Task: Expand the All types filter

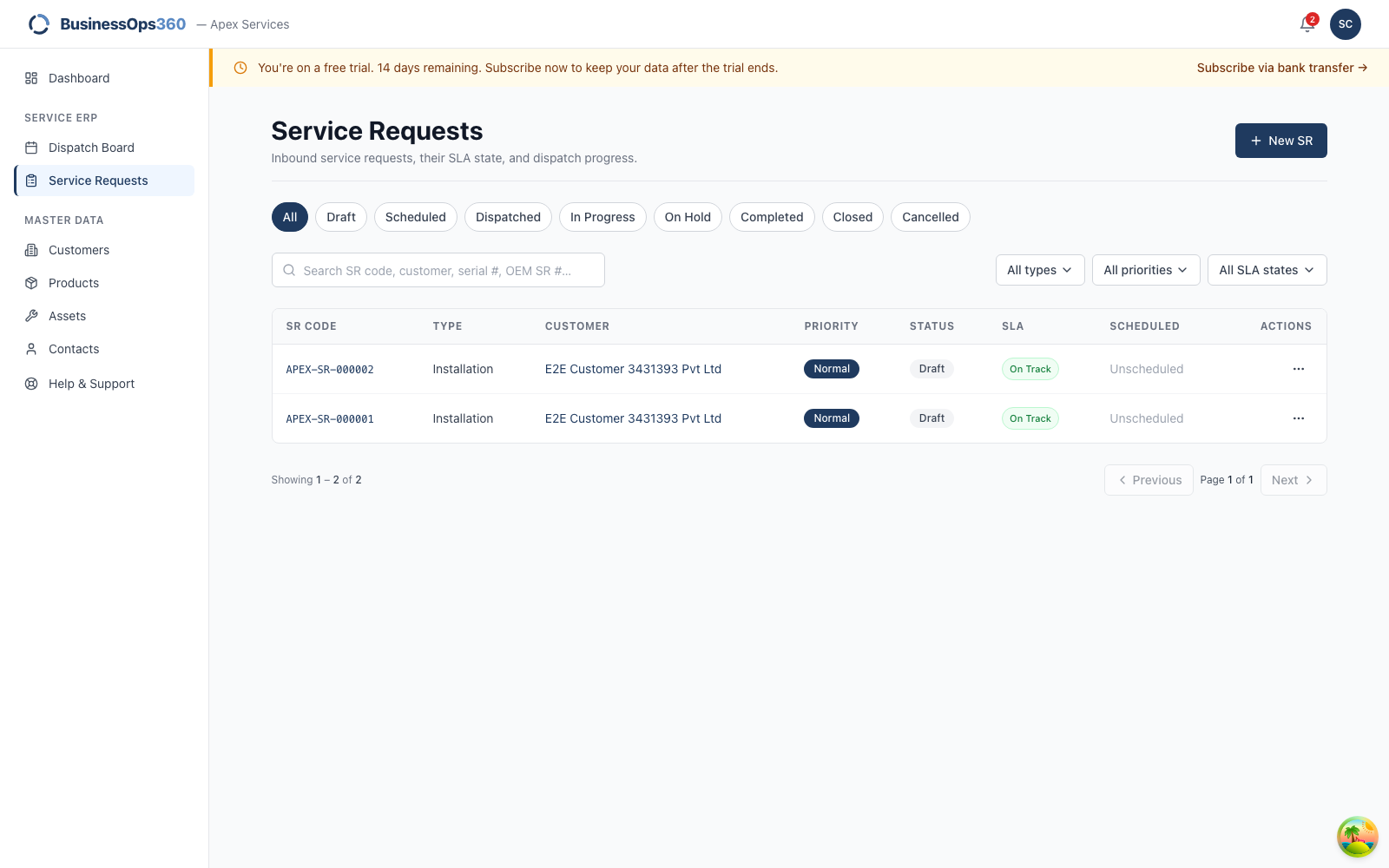Action: (x=1040, y=270)
